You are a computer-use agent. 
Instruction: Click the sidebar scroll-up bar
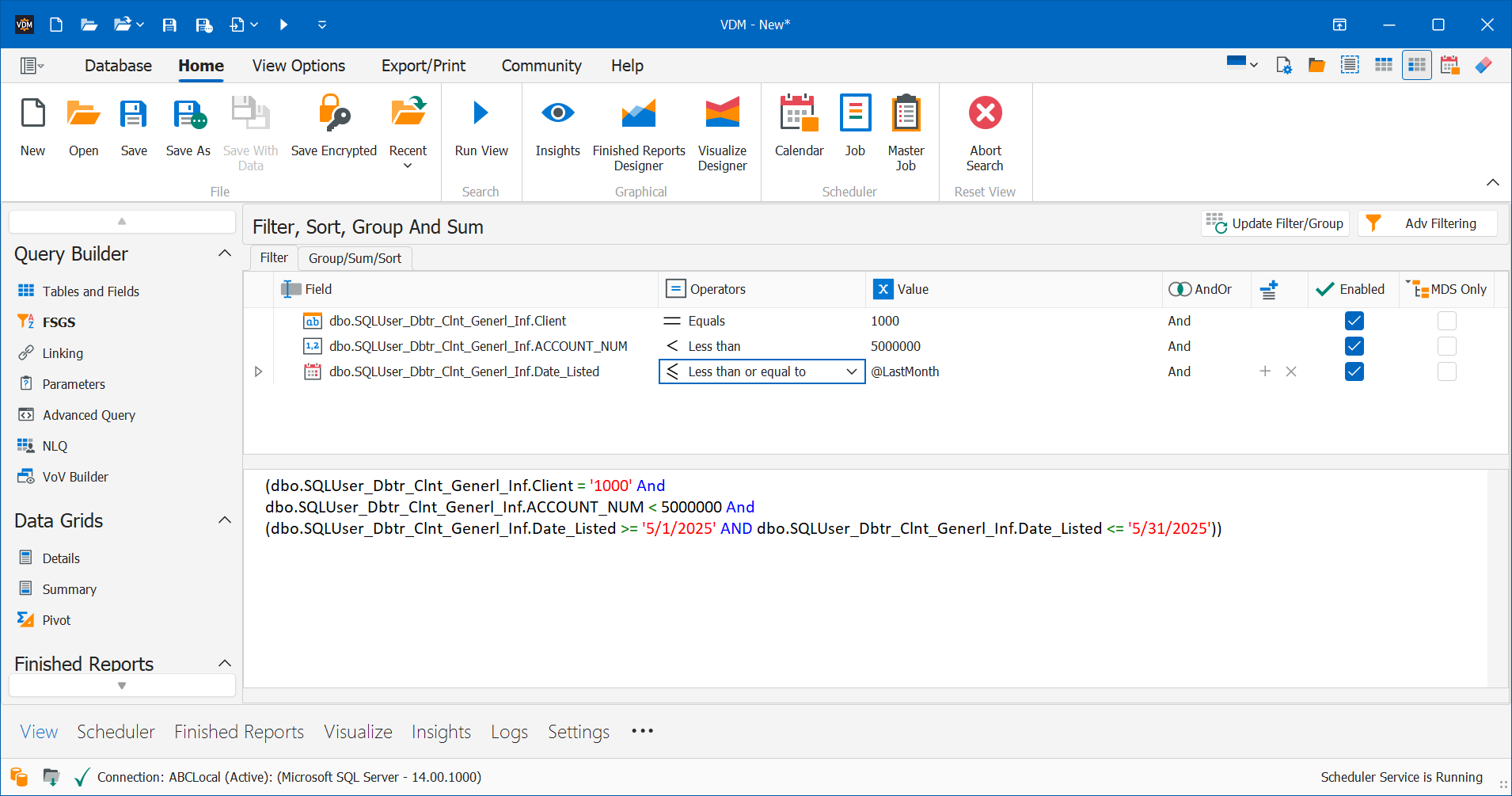click(122, 222)
